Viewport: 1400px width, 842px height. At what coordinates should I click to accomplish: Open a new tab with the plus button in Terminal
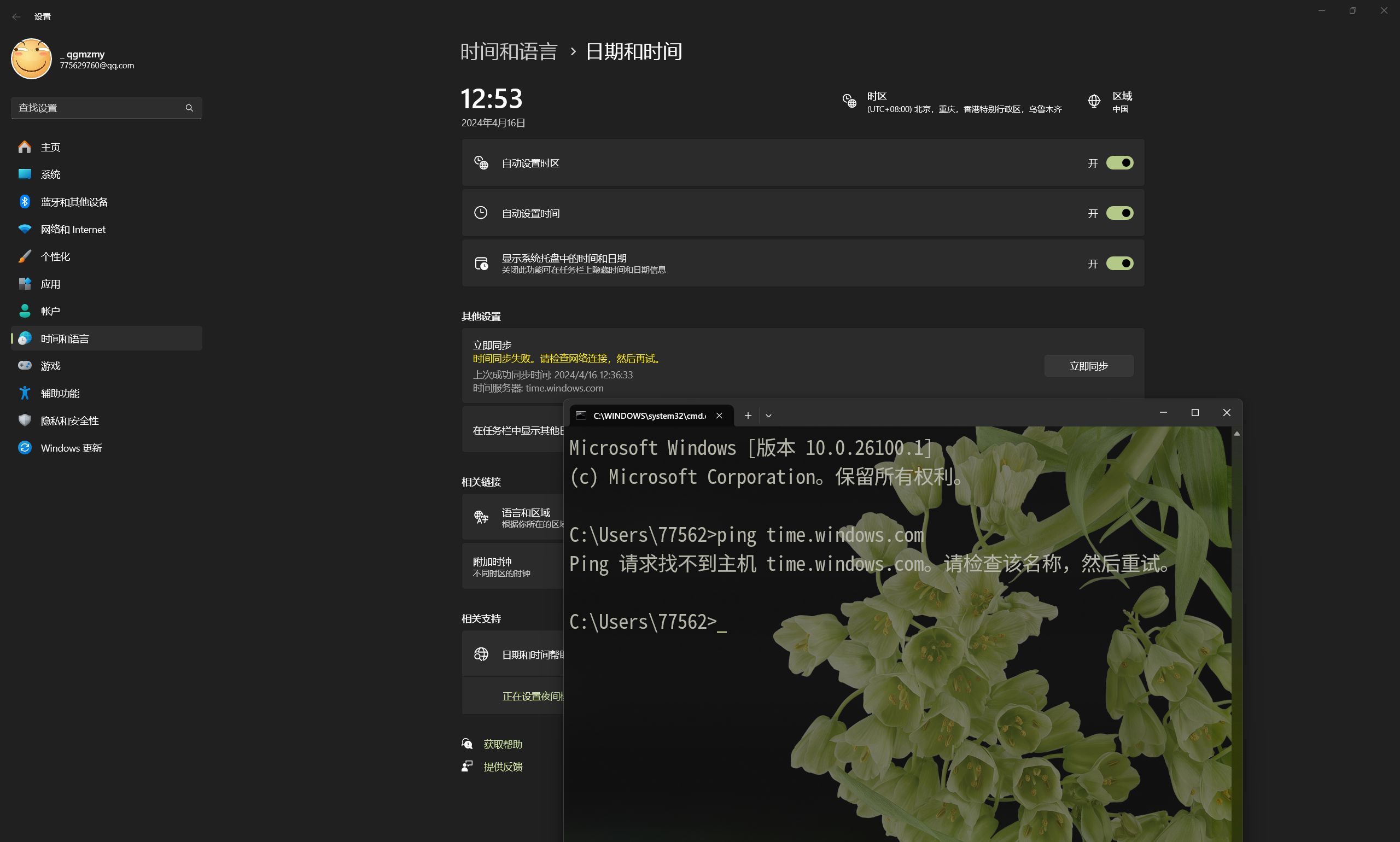748,416
